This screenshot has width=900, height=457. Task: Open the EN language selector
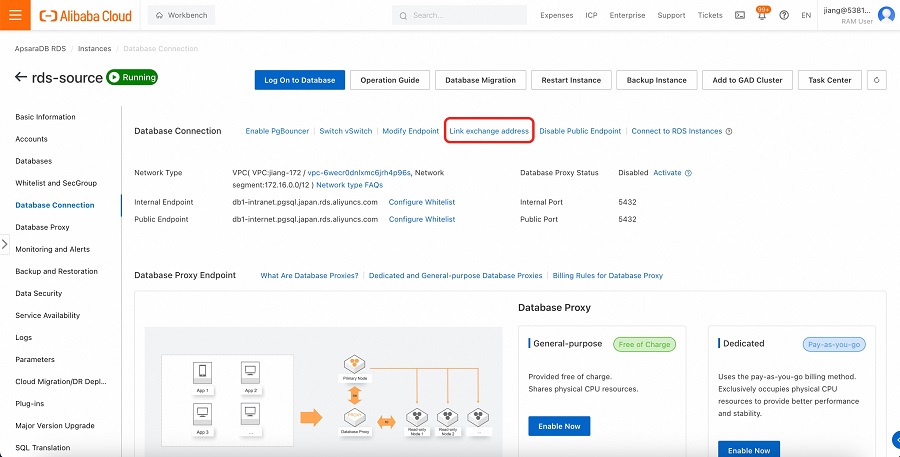[806, 16]
